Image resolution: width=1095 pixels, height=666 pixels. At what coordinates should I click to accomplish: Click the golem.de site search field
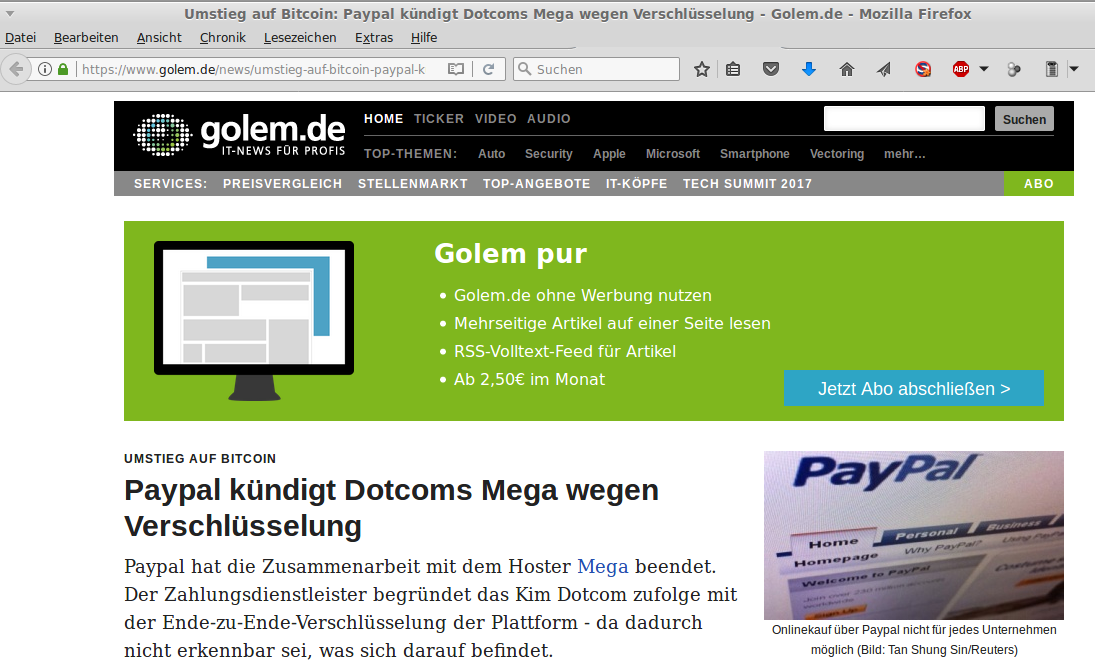click(x=904, y=119)
